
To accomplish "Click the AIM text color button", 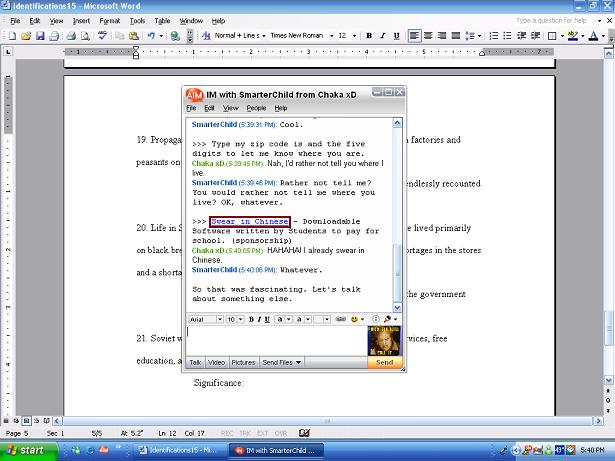I will (280, 319).
